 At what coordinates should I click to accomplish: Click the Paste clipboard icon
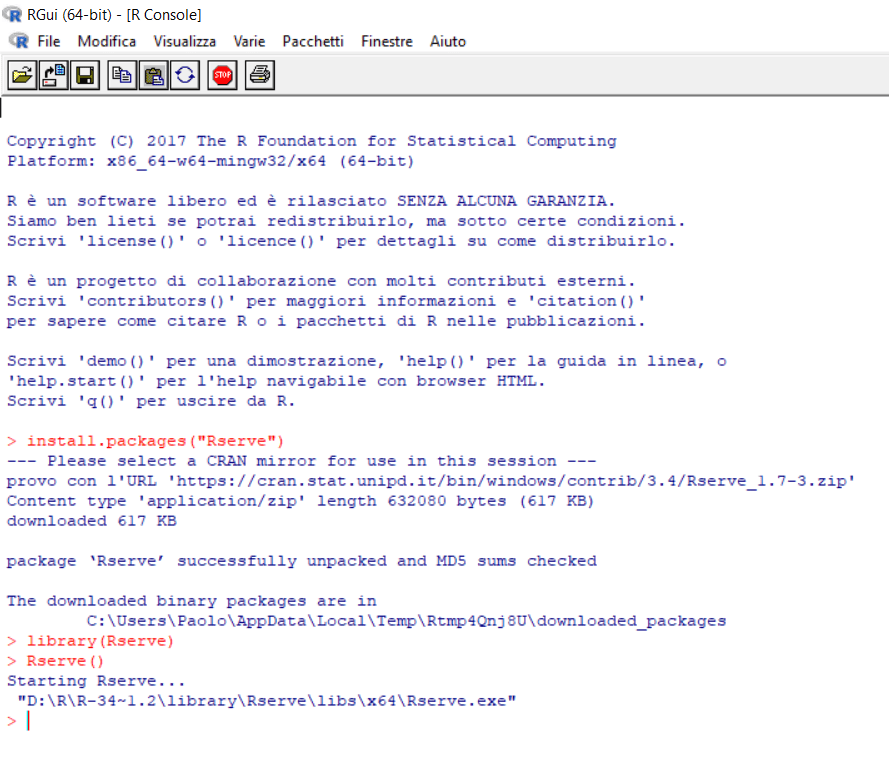coord(154,75)
